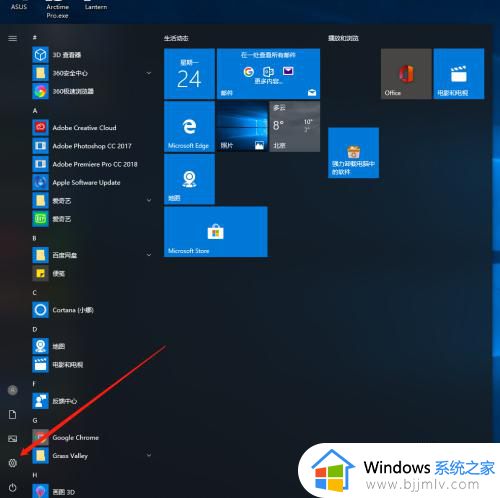Open the 地图 maps tile
This screenshot has height=498, width=500.
tap(189, 179)
